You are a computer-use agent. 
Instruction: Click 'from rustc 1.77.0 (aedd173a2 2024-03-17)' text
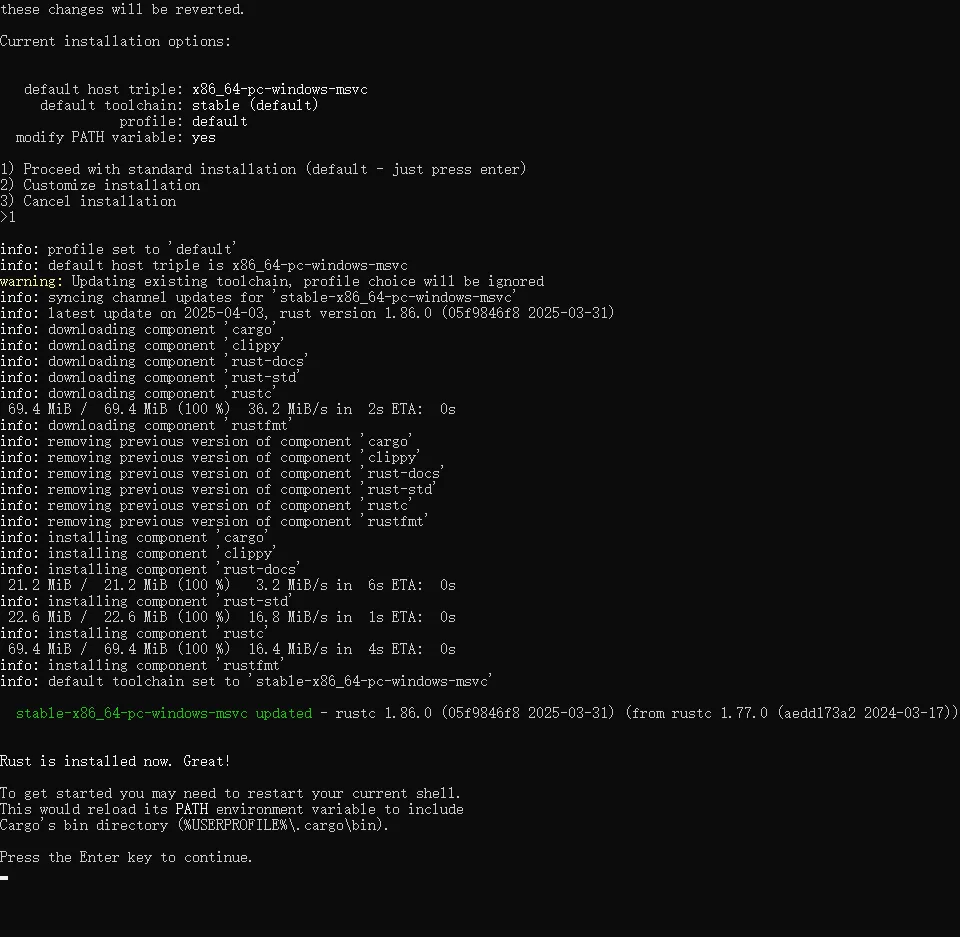tap(792, 713)
